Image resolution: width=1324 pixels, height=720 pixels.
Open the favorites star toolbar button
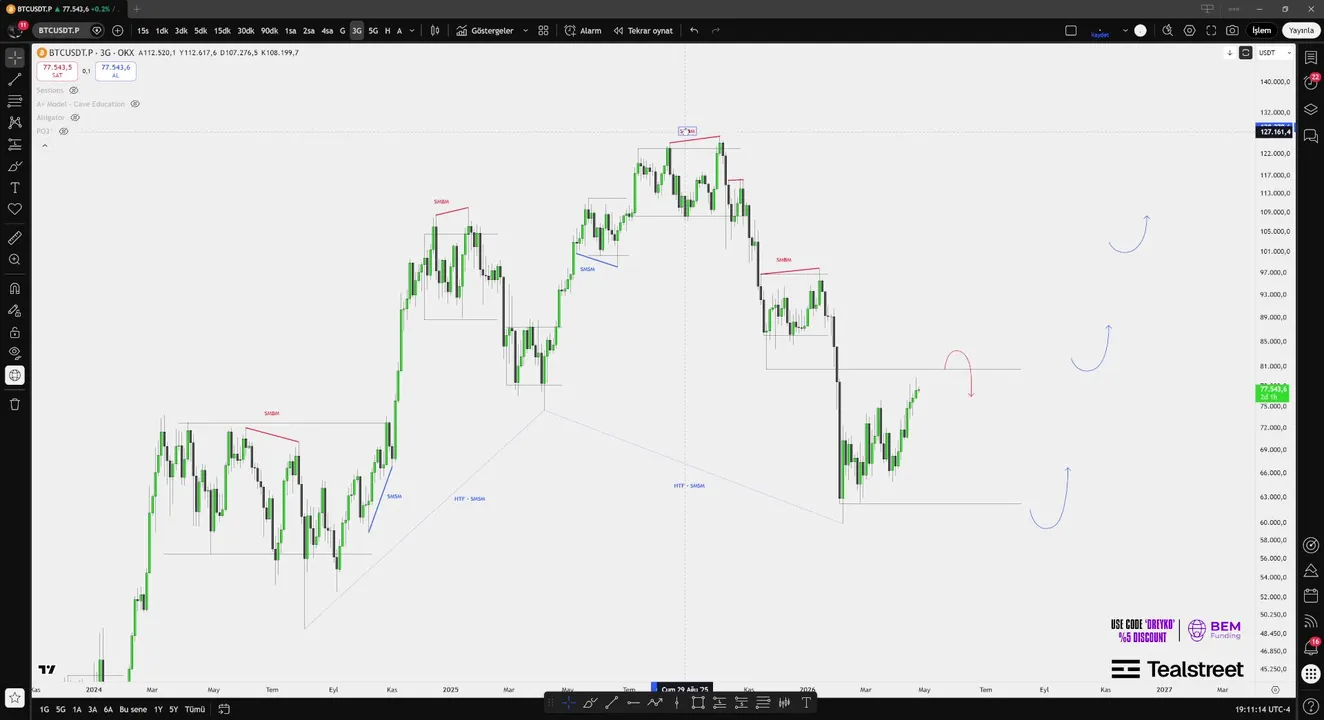15,697
